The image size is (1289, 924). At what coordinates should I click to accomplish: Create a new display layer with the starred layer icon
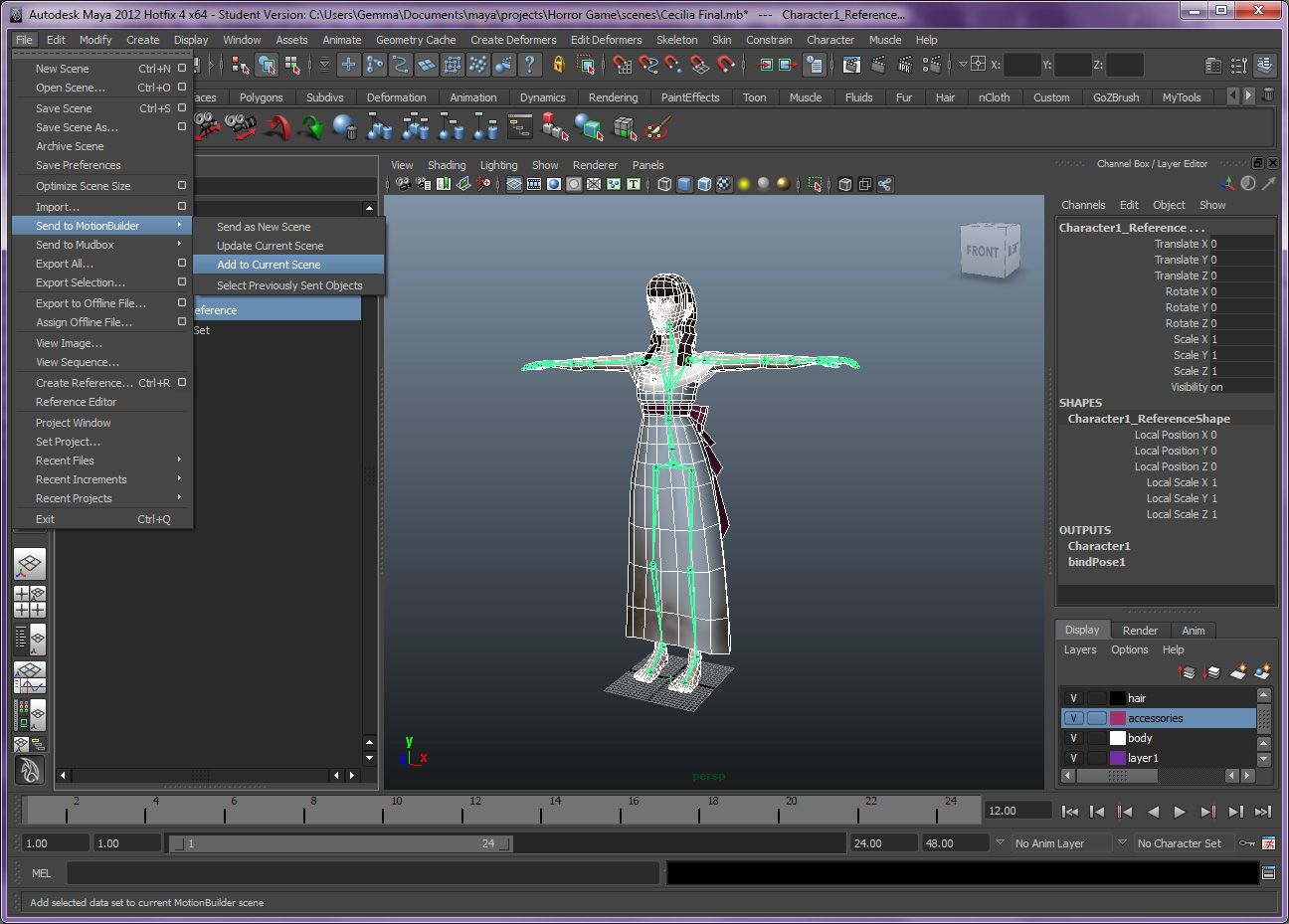click(1237, 672)
